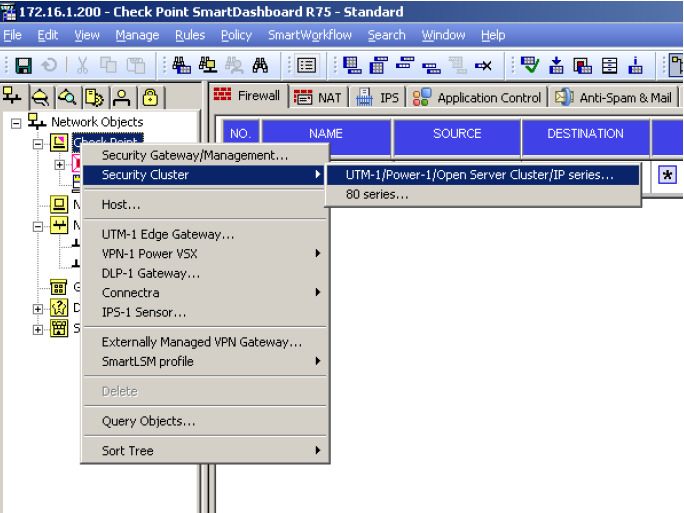Open the Sort Tree submenu
The image size is (684, 513).
[x=205, y=450]
